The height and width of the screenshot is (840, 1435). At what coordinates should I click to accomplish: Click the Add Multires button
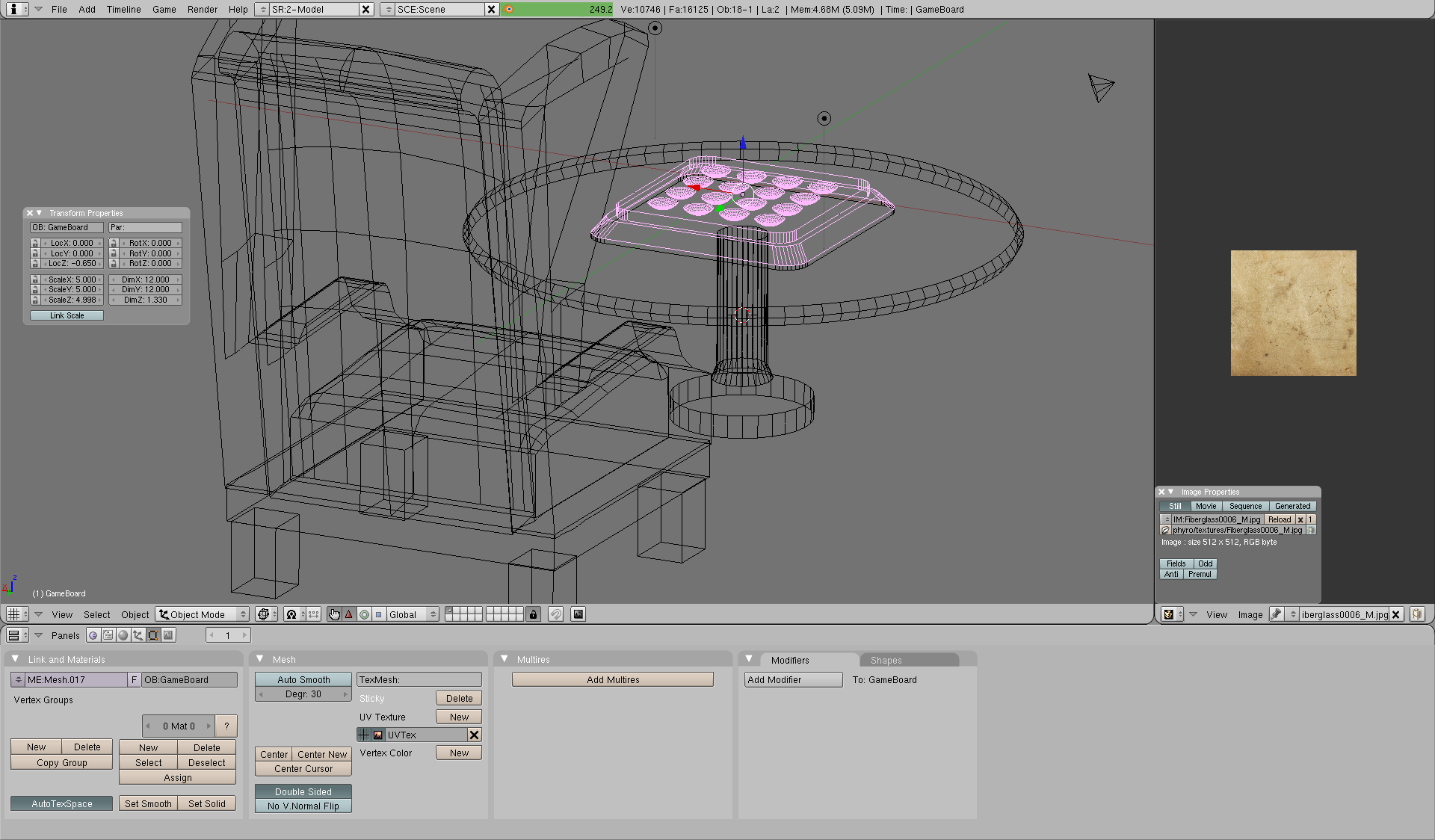pyautogui.click(x=613, y=679)
